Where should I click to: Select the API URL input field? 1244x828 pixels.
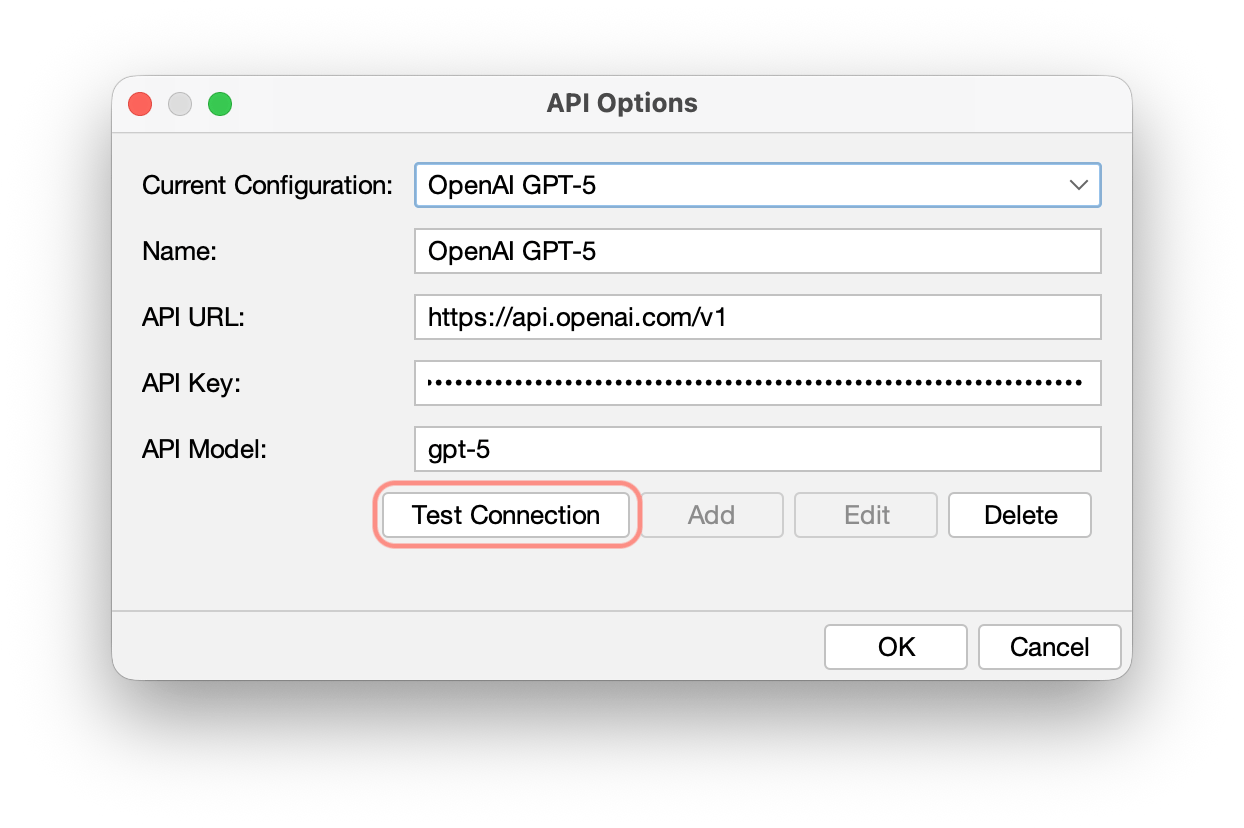coord(757,317)
